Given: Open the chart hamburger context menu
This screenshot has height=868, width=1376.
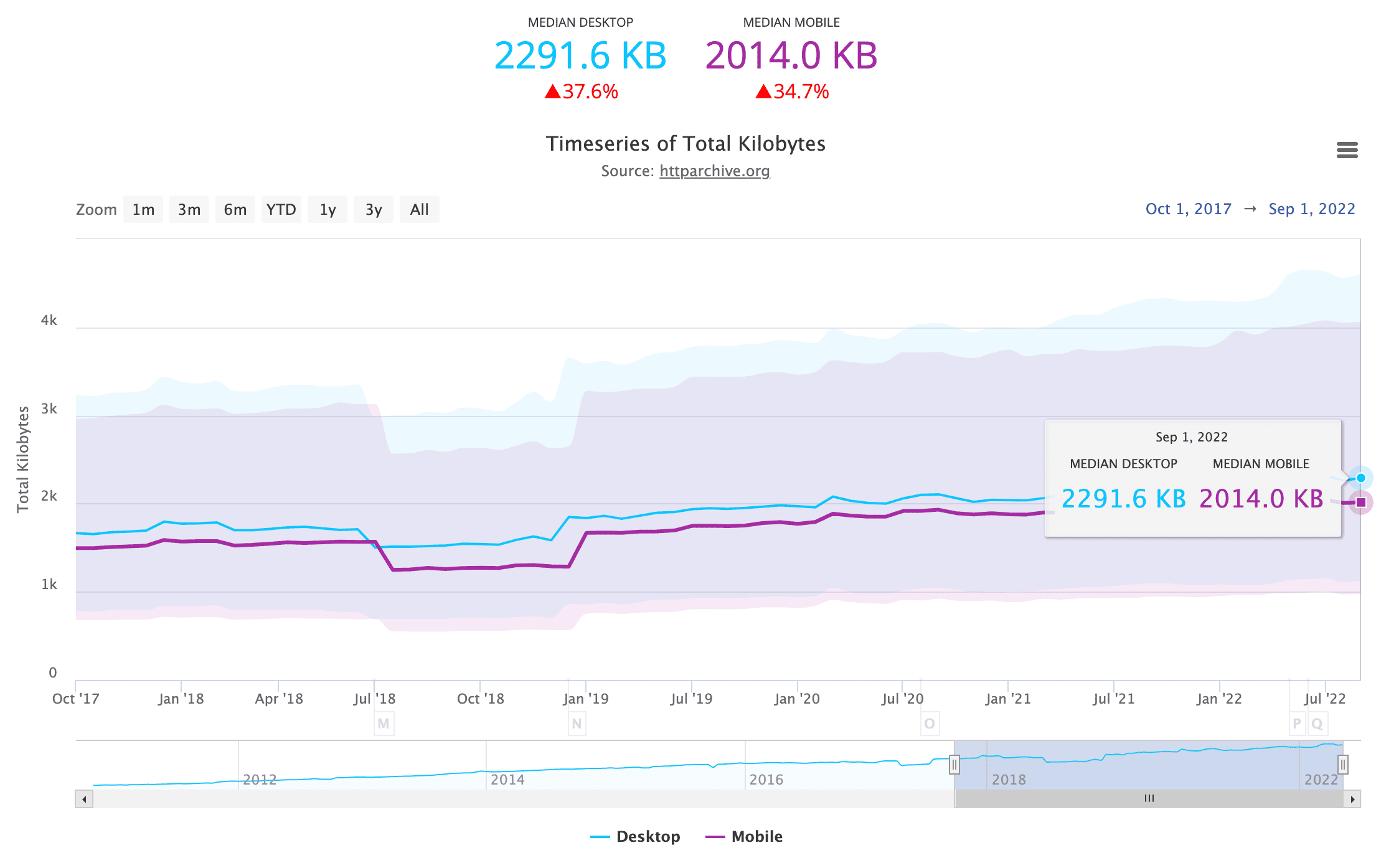Looking at the screenshot, I should click(x=1347, y=150).
